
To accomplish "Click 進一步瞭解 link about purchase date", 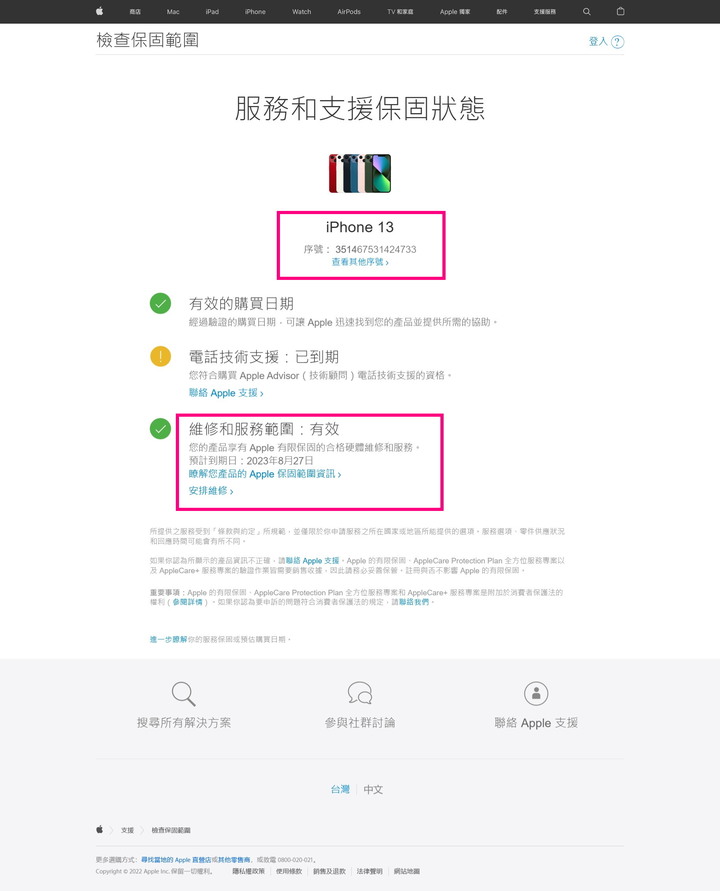I will pyautogui.click(x=168, y=639).
